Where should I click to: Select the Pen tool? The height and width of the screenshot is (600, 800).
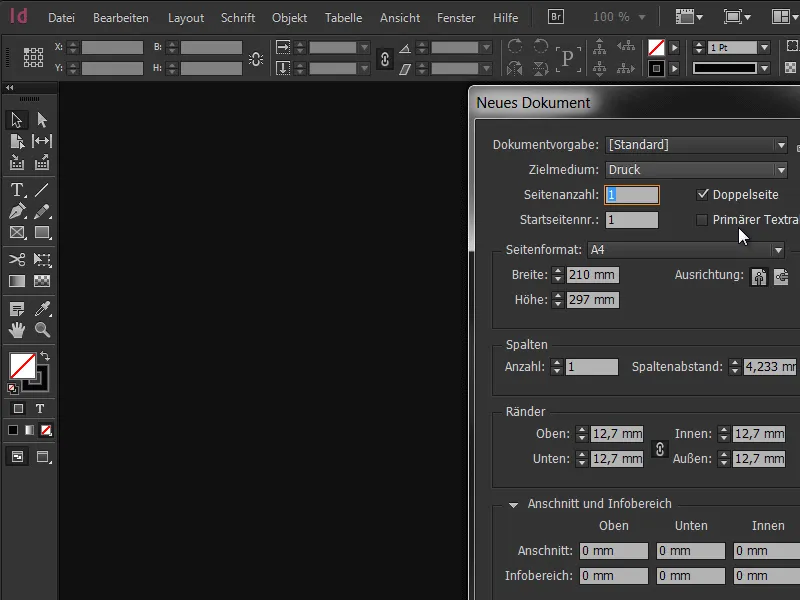point(17,211)
